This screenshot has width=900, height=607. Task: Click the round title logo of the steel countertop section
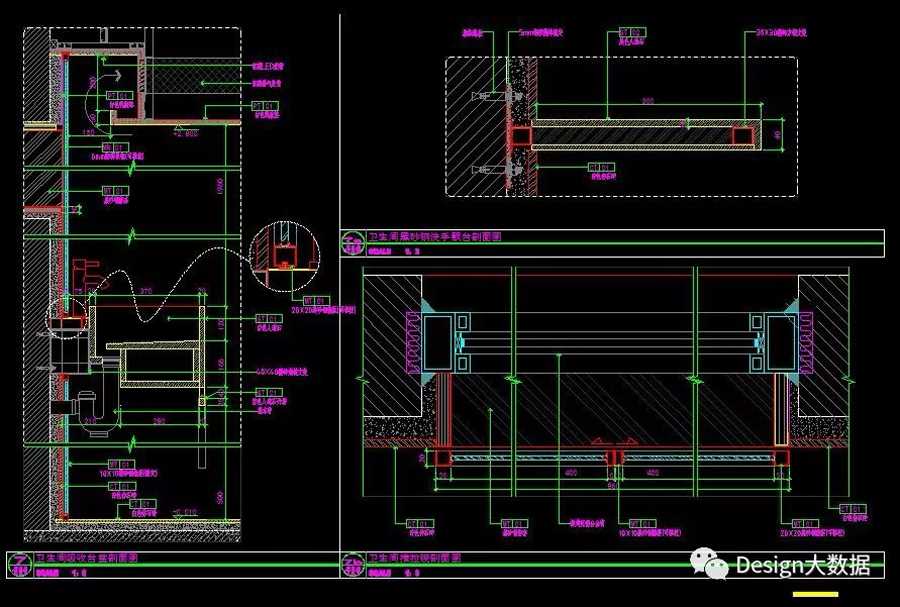point(351,241)
